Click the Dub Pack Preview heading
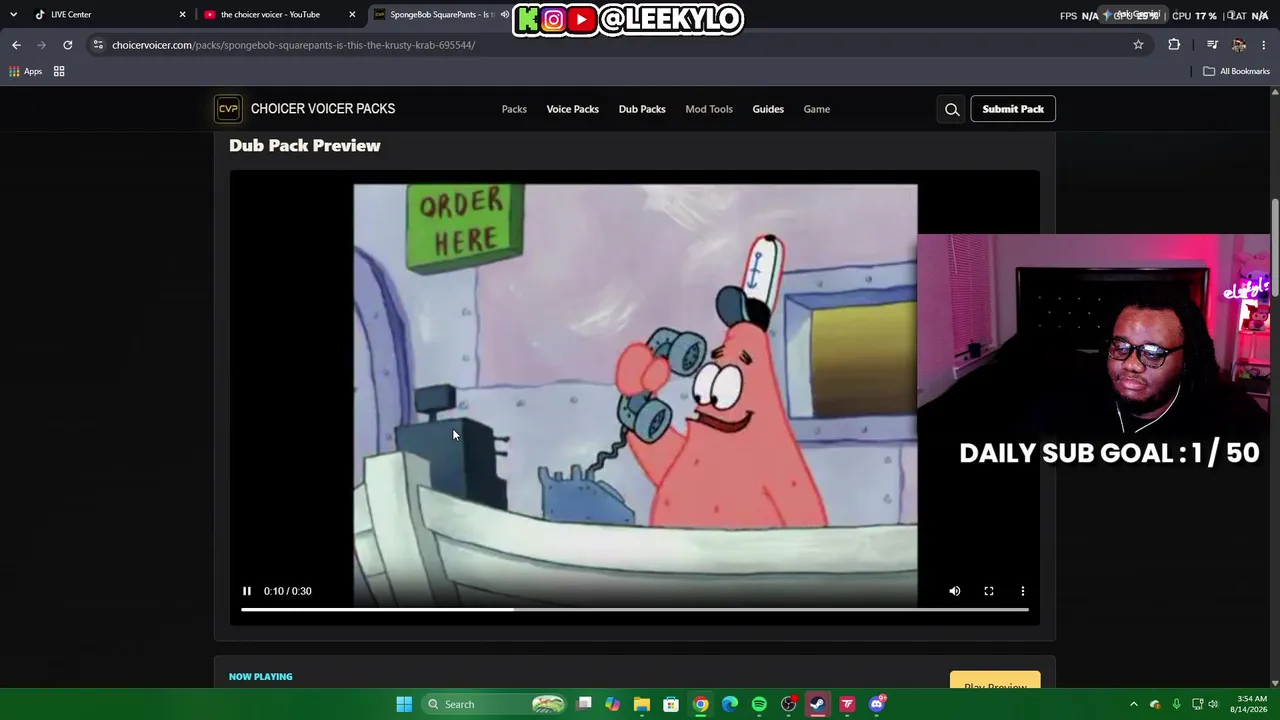 [x=305, y=146]
